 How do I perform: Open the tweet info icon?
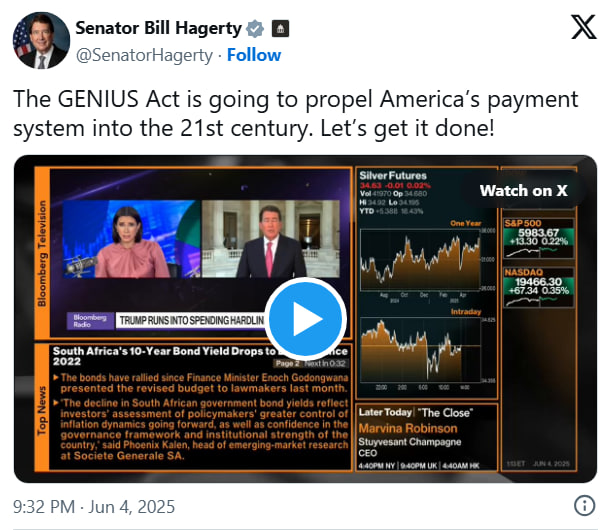tap(584, 505)
